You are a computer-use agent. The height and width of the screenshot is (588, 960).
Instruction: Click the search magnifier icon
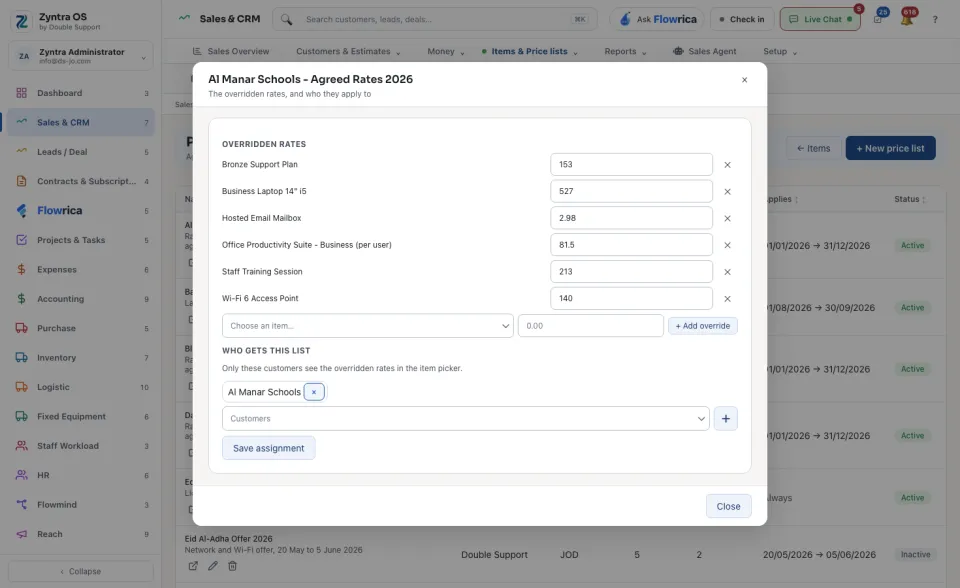[x=287, y=19]
